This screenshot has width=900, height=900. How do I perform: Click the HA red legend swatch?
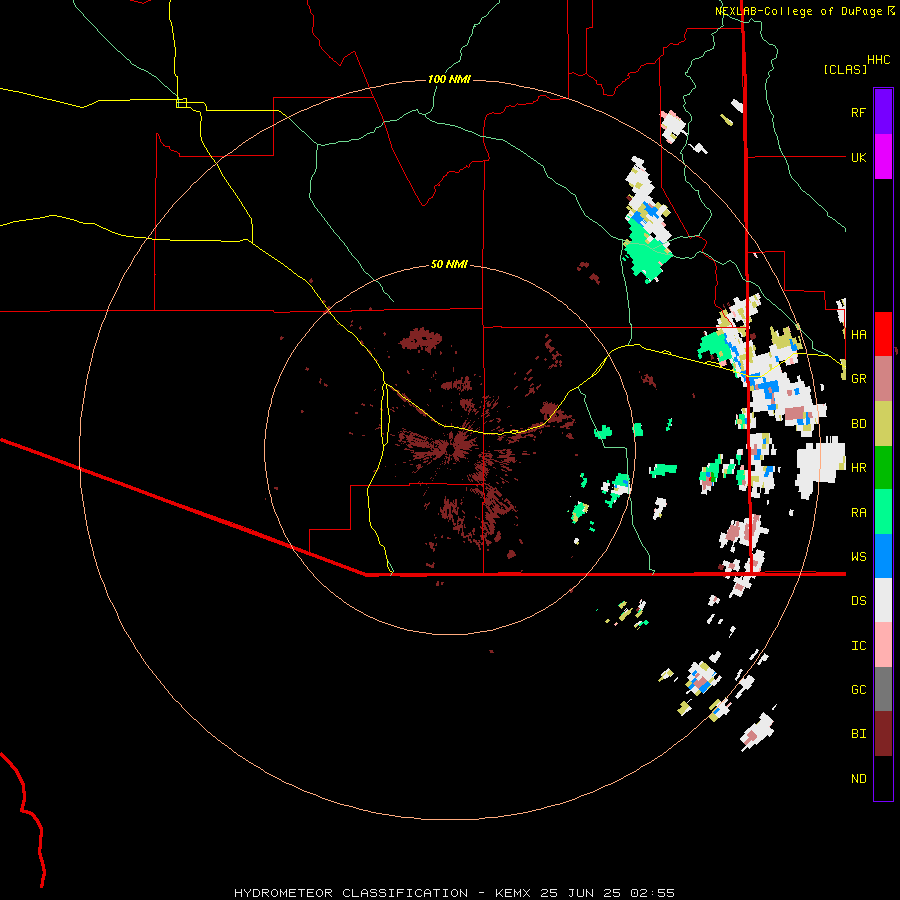[883, 334]
